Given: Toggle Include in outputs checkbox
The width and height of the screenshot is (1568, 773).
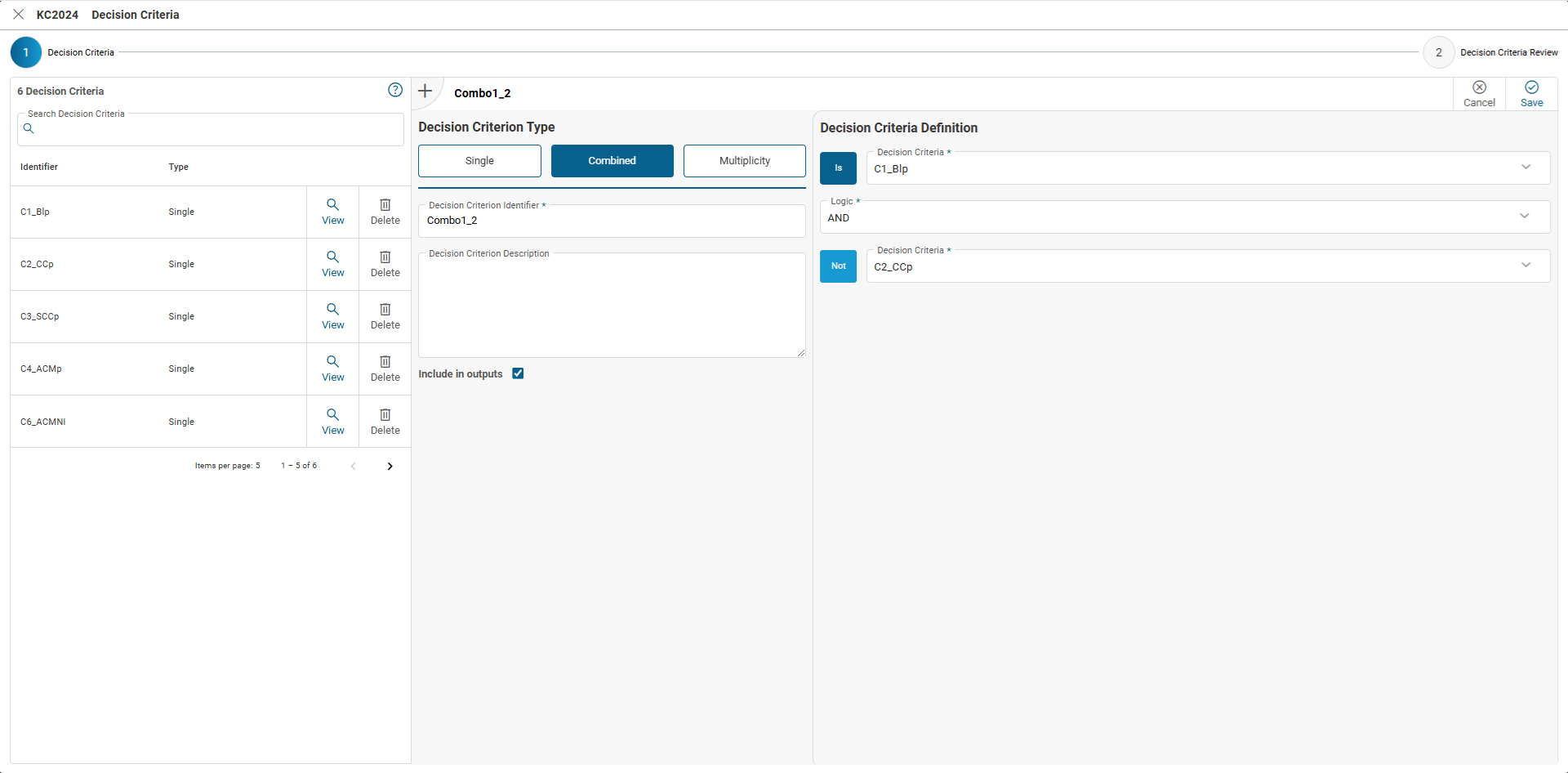Looking at the screenshot, I should pyautogui.click(x=518, y=373).
